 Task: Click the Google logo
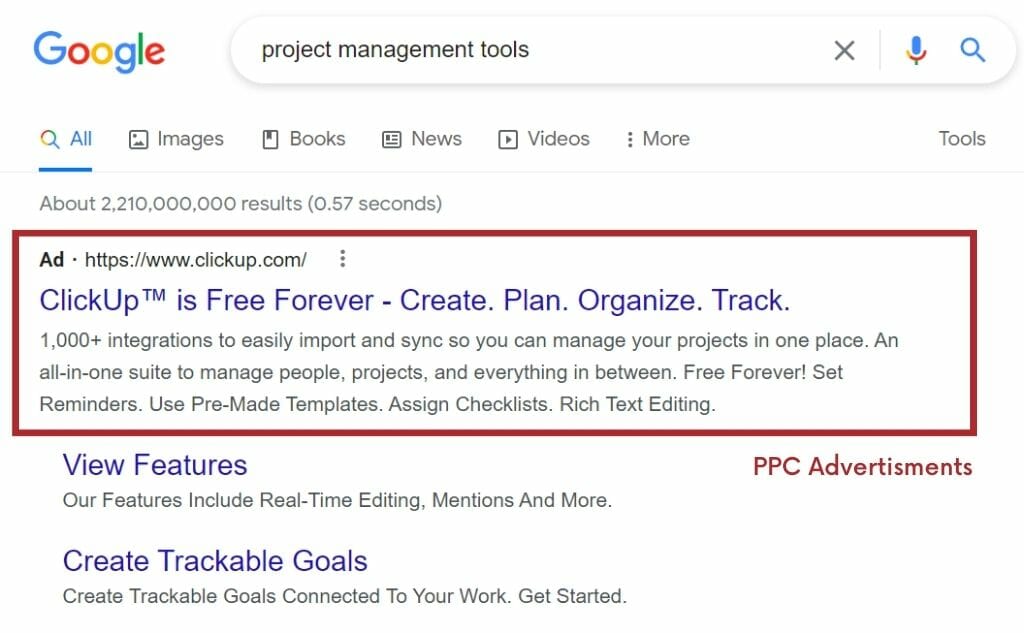(99, 50)
